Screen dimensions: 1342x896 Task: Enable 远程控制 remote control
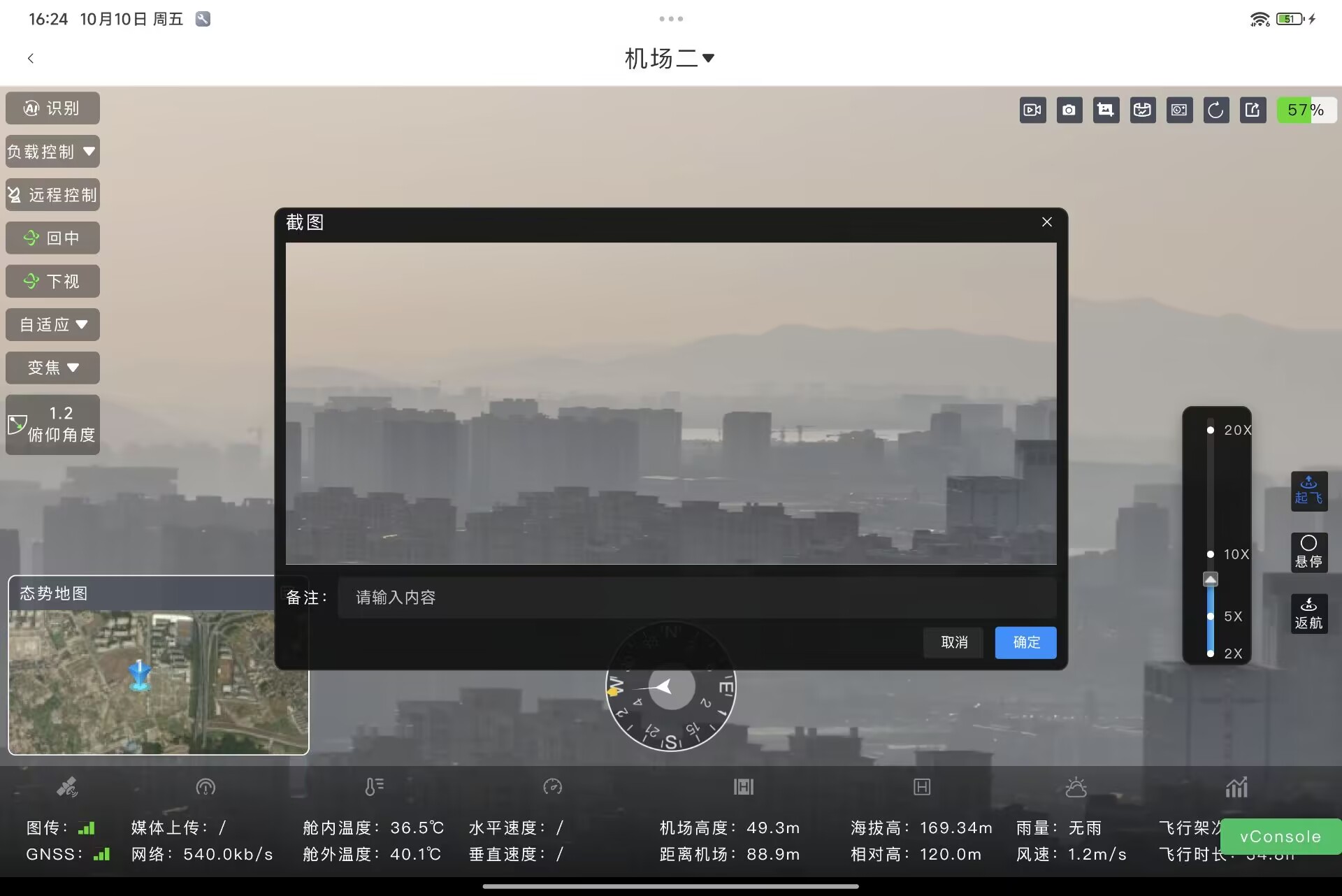tap(52, 194)
